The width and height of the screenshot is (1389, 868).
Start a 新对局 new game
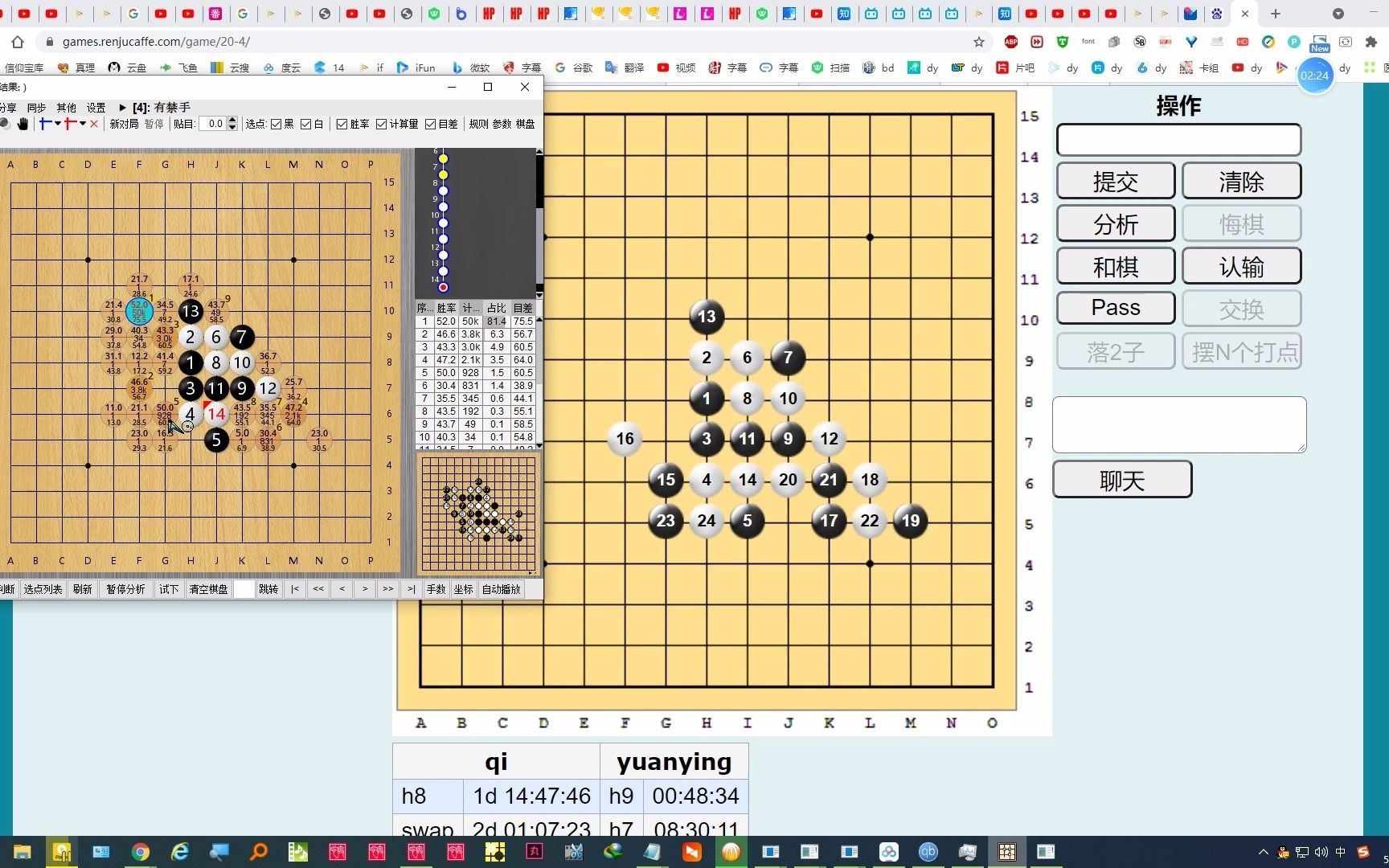pos(125,124)
